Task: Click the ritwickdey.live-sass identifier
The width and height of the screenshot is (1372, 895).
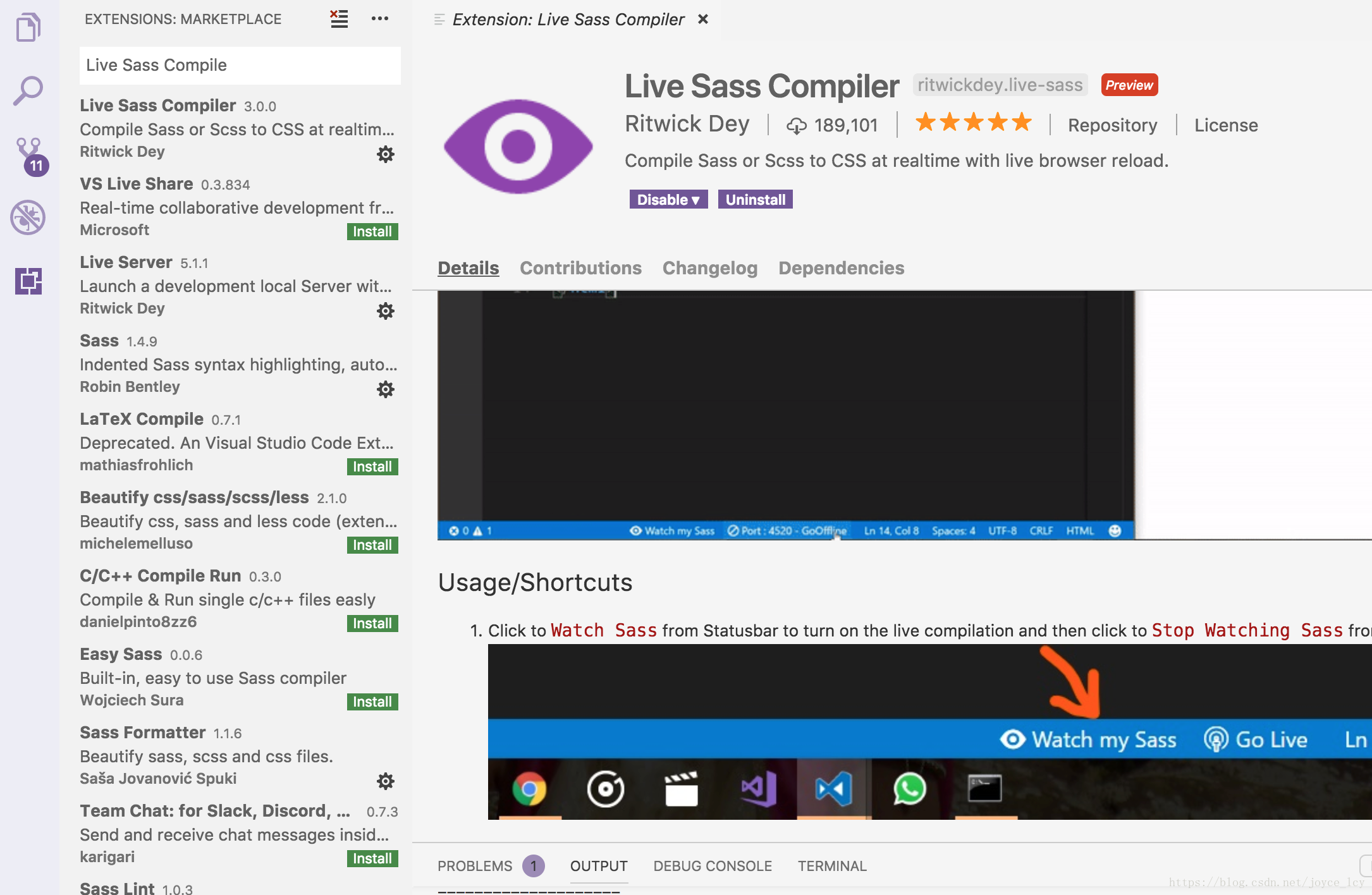Action: [x=1000, y=85]
